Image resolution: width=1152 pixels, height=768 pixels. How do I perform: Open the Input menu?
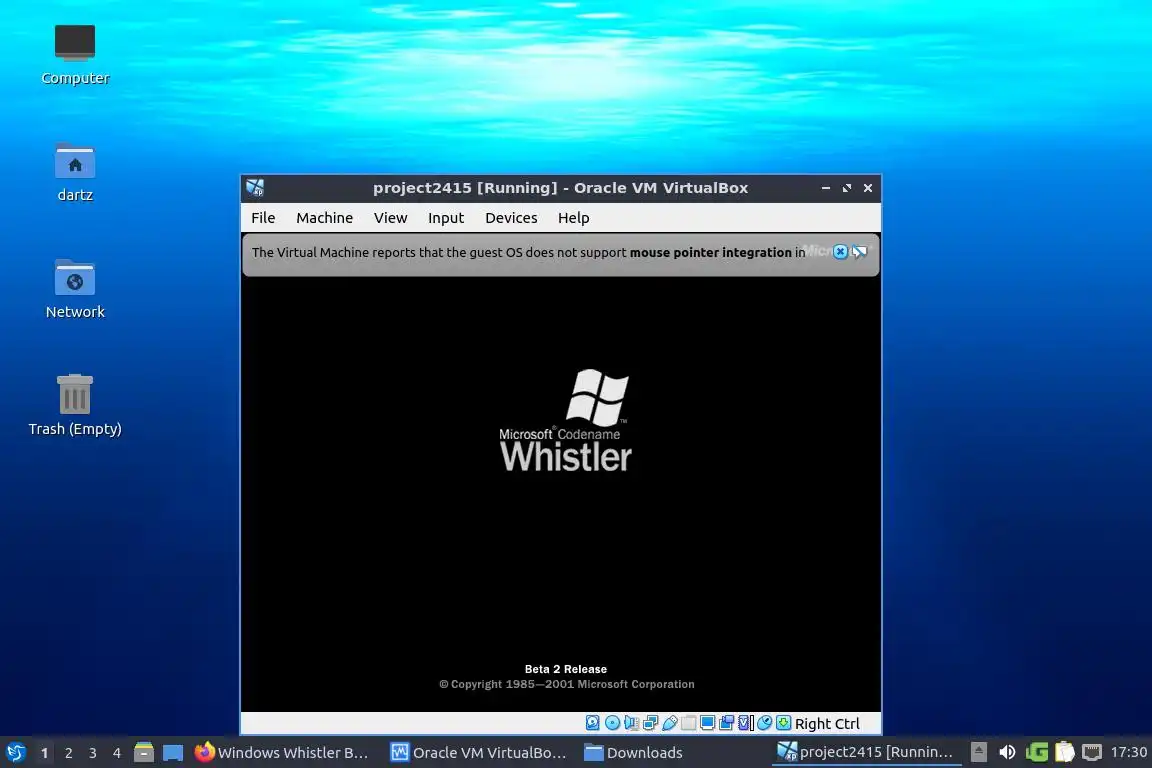point(446,218)
